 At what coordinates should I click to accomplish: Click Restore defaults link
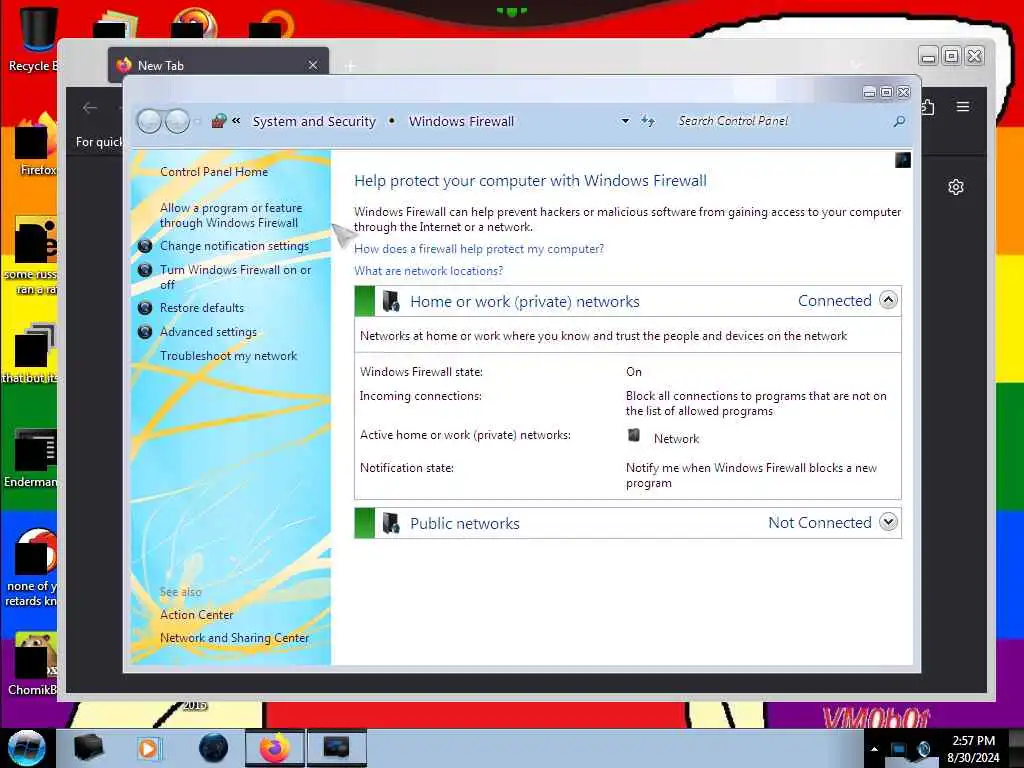[202, 308]
